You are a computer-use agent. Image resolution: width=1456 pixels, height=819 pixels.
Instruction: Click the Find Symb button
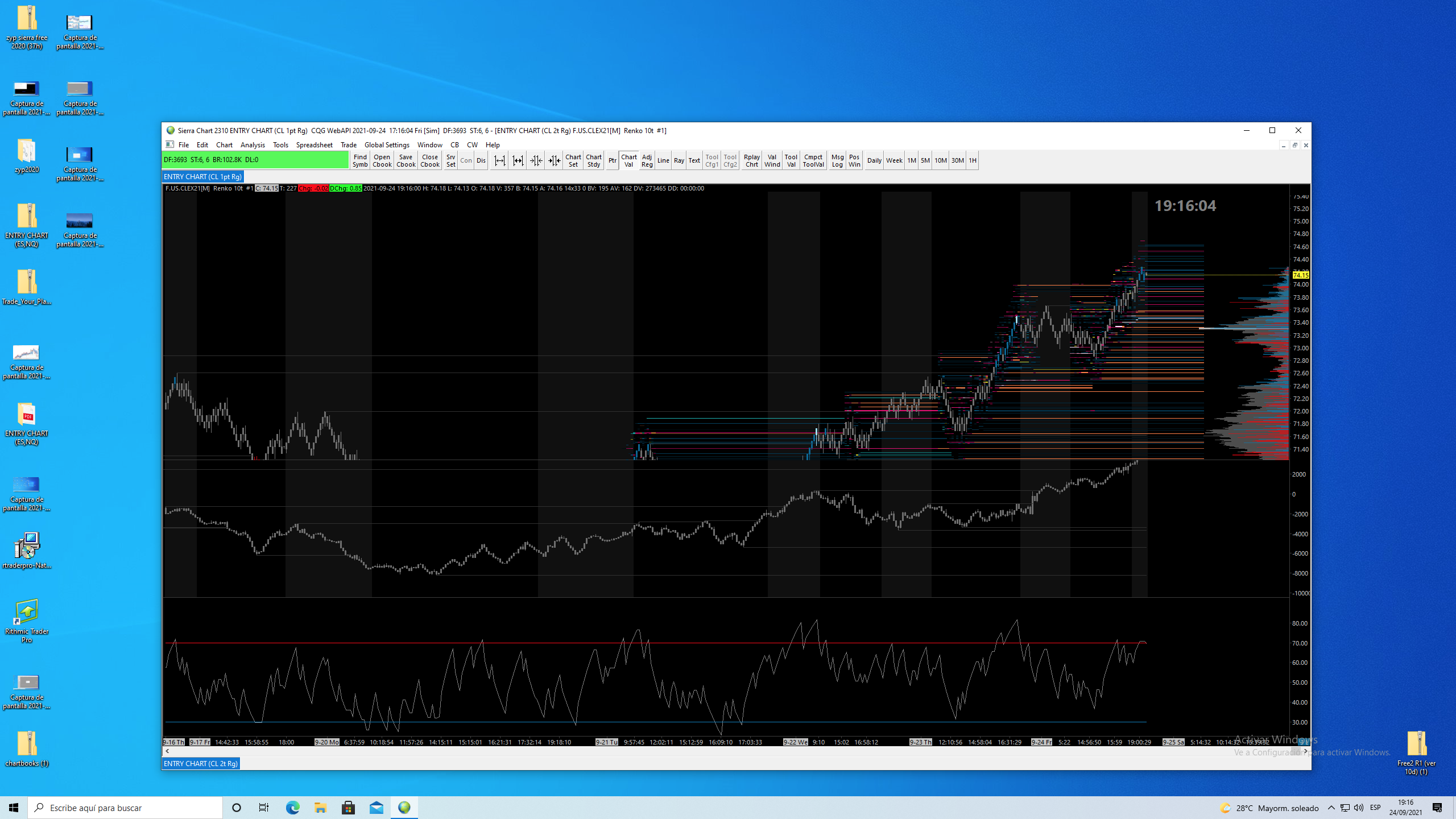coord(360,161)
